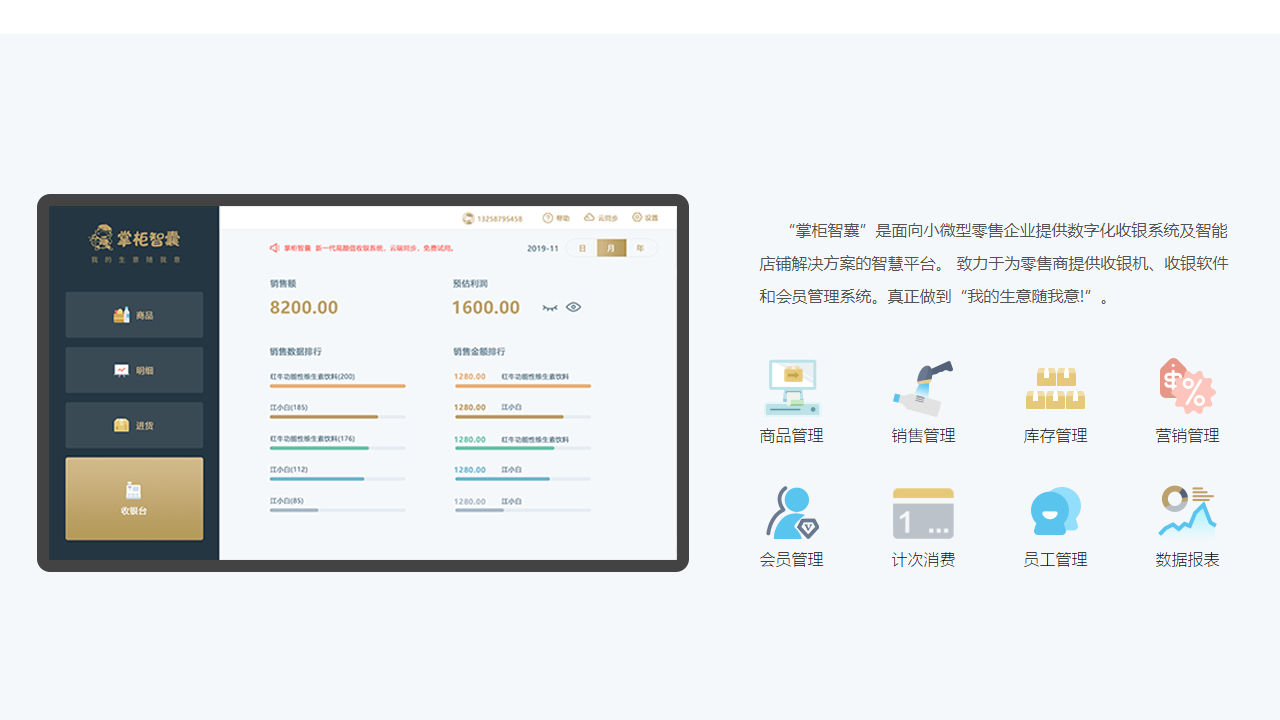This screenshot has width=1280, height=720.
Task: Open the 进货 purchasing sidebar entry
Action: 134,424
